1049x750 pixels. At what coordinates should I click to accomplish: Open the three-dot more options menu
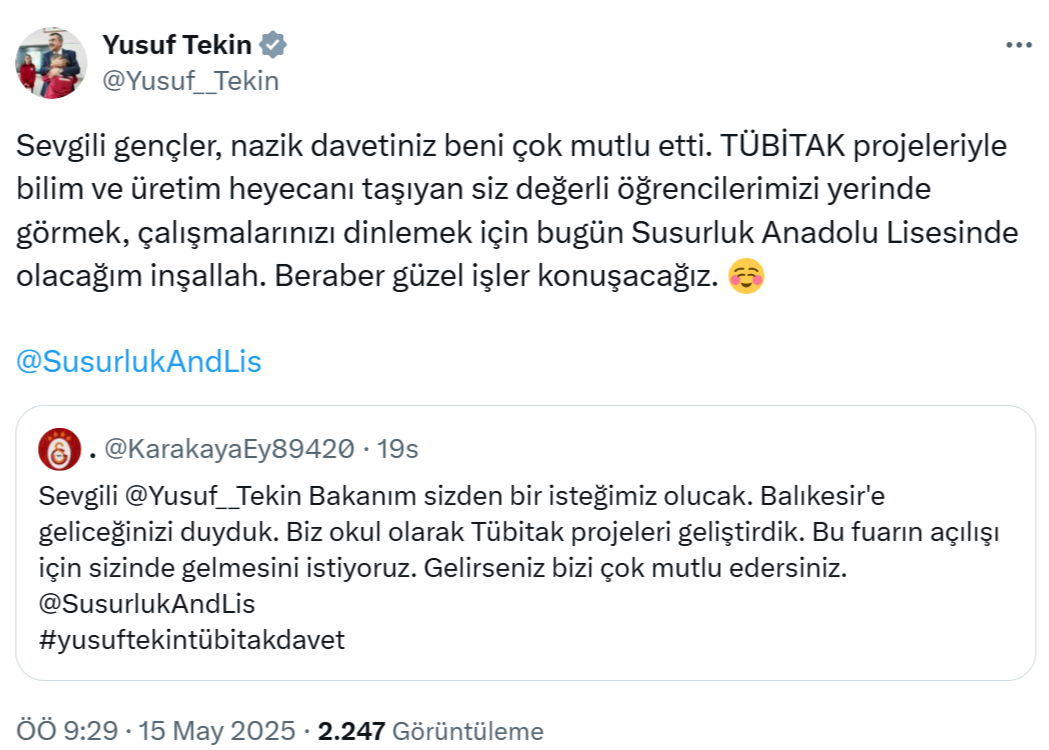coord(1018,45)
